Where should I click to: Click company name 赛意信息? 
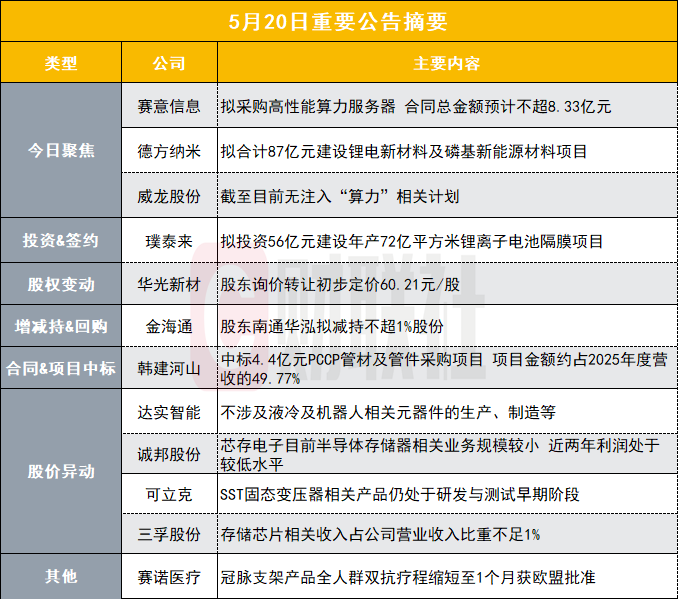(x=169, y=106)
